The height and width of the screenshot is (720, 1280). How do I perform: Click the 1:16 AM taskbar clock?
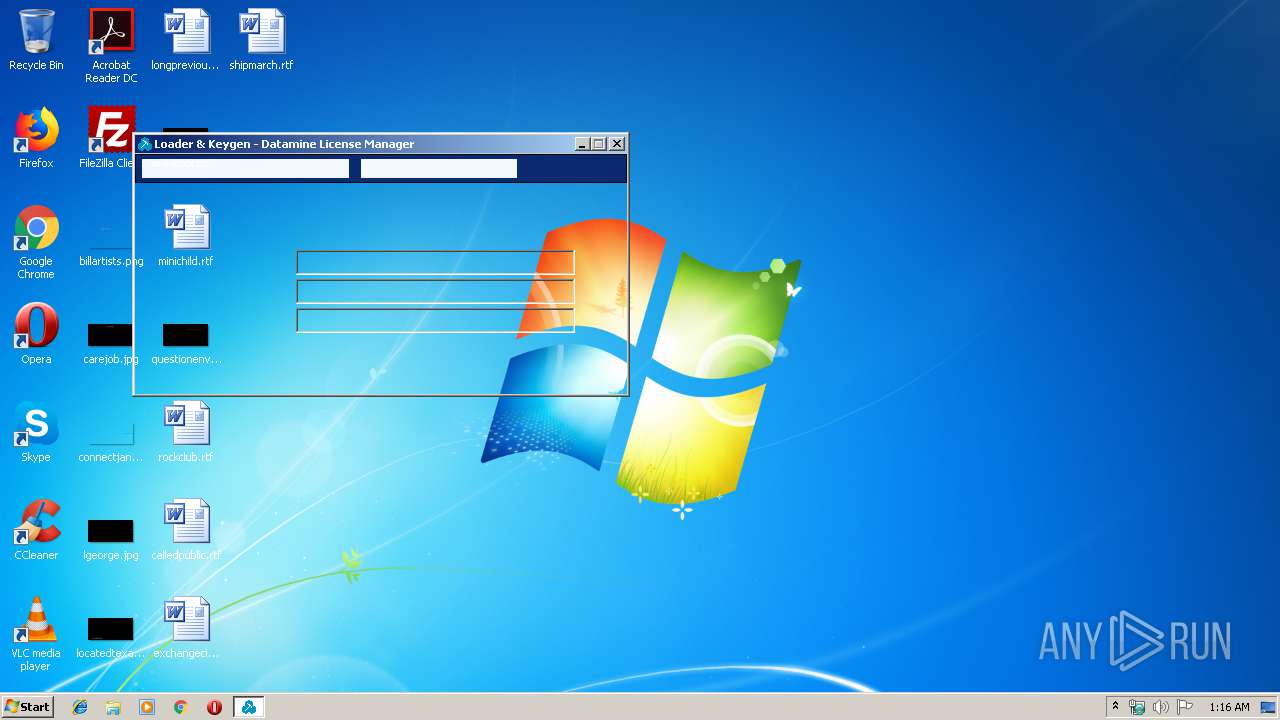point(1229,707)
